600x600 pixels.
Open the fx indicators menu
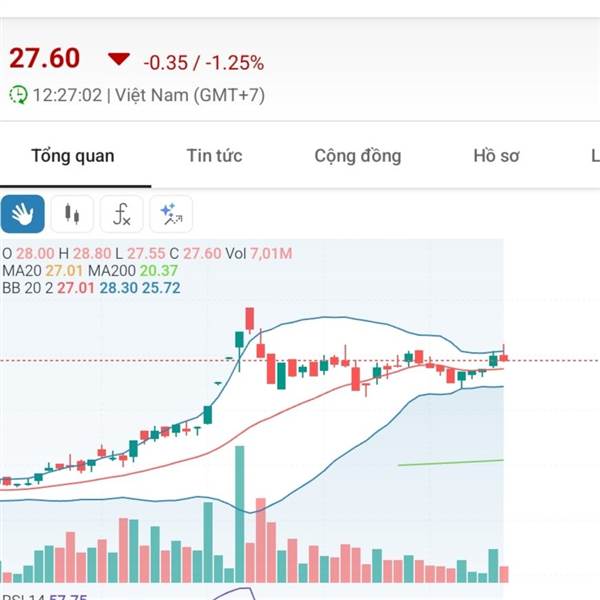(x=122, y=214)
